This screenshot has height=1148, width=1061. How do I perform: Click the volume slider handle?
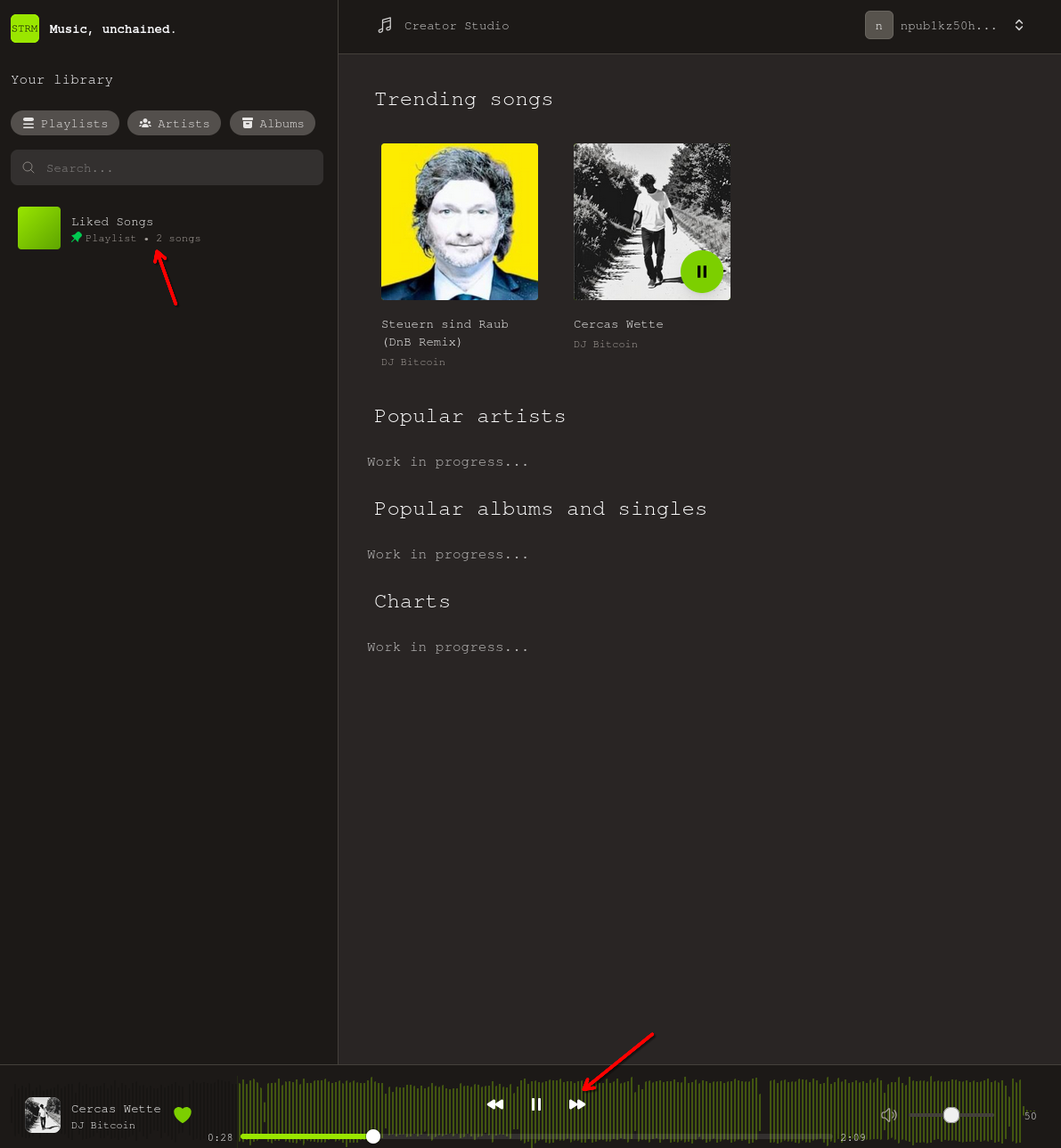tap(951, 1115)
